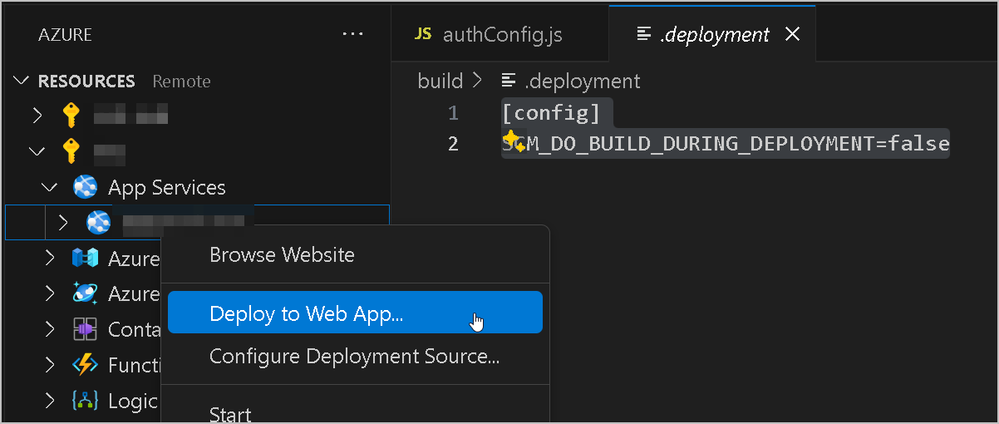Collapse the App Services group
Image resolution: width=999 pixels, height=424 pixels.
tap(49, 187)
